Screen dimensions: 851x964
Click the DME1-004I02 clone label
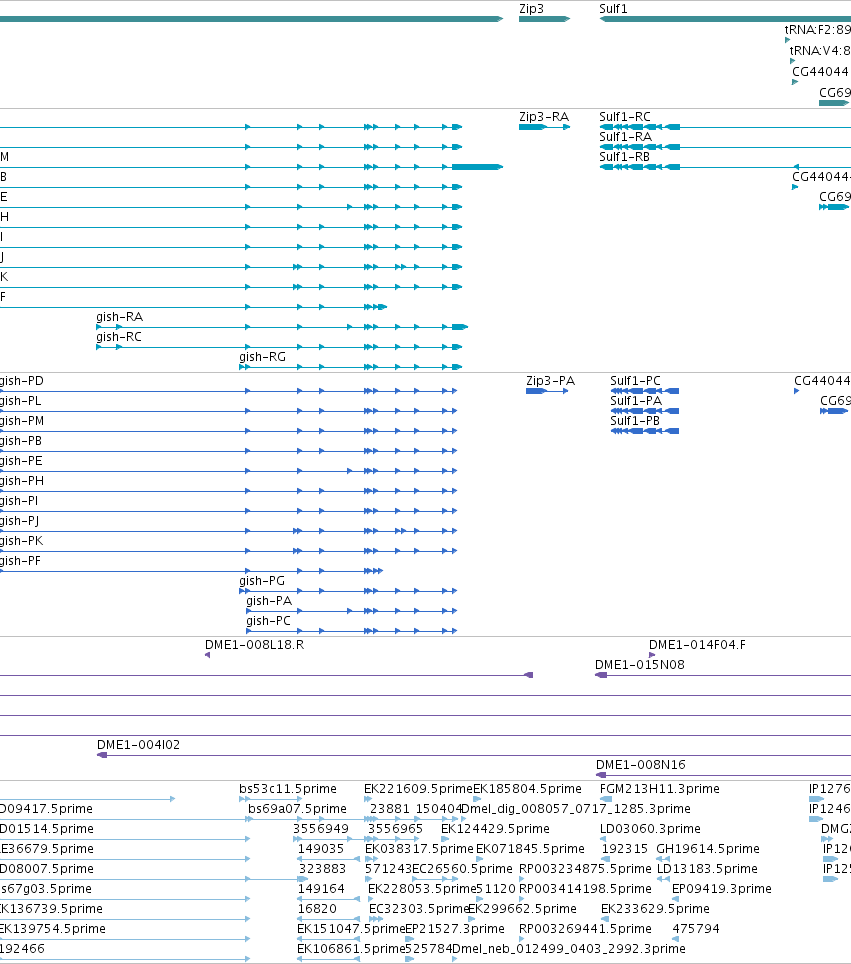pyautogui.click(x=138, y=745)
